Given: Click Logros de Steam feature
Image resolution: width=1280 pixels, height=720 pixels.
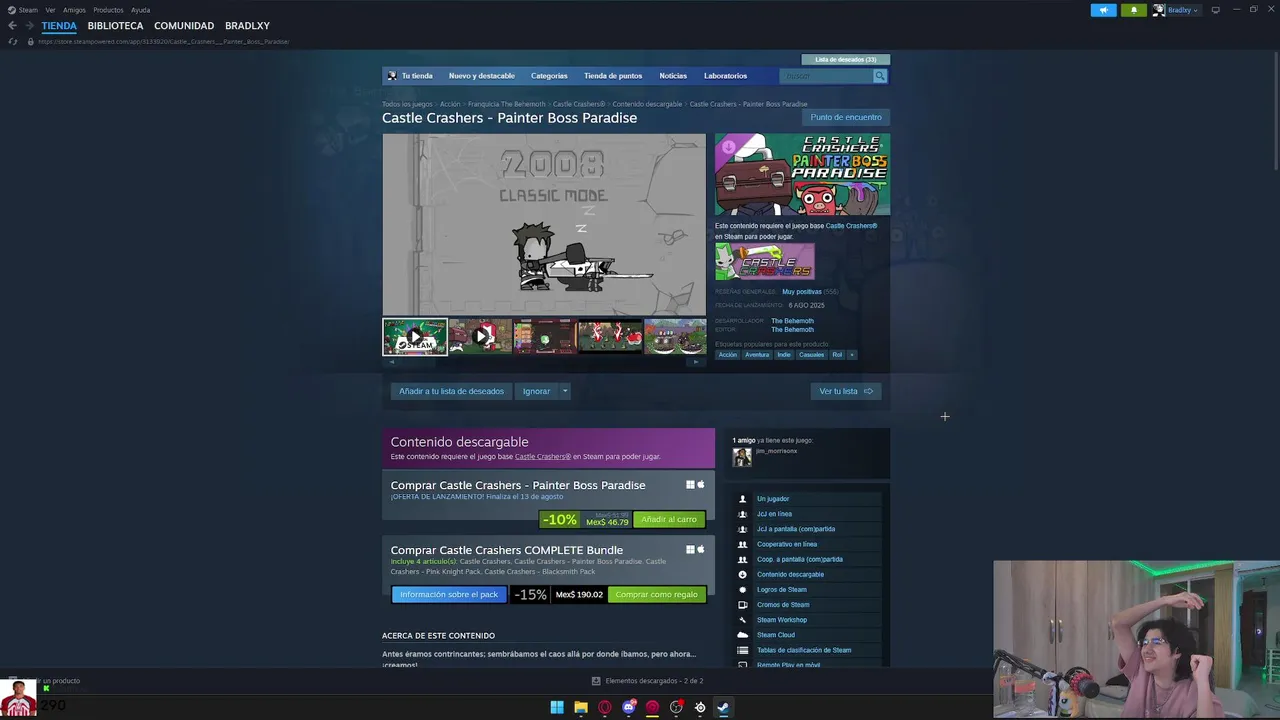Looking at the screenshot, I should click(x=809, y=590).
